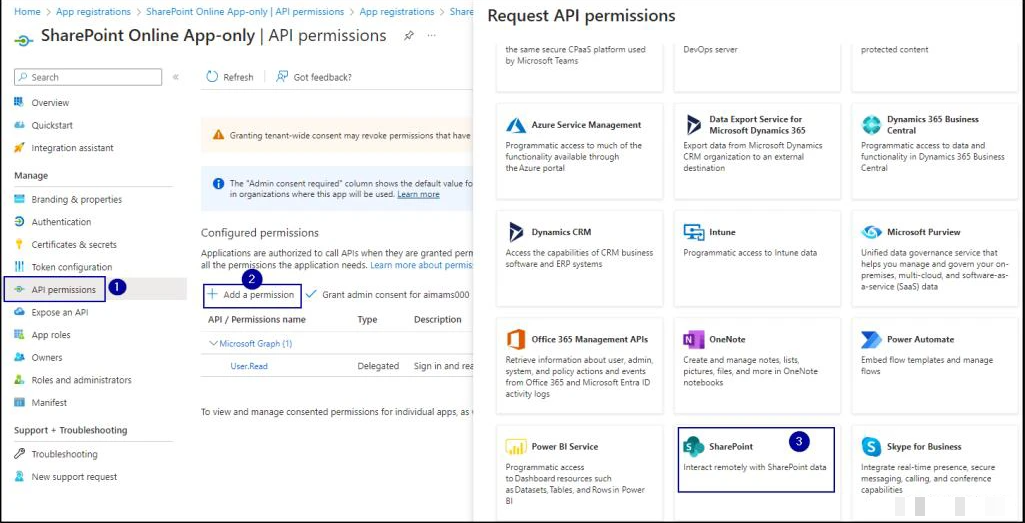Image resolution: width=1025 pixels, height=523 pixels.
Task: Collapse the Microsoft Graph permissions group
Action: pyautogui.click(x=213, y=344)
